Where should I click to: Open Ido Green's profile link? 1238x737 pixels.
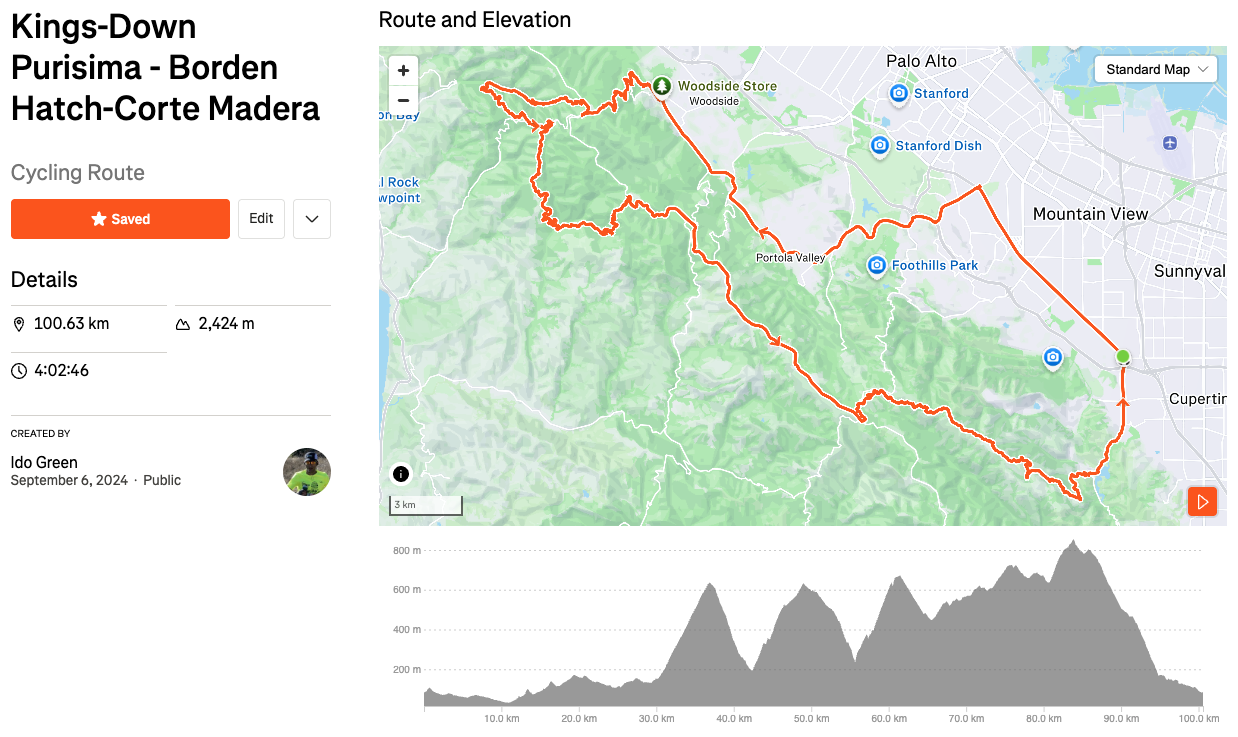44,462
